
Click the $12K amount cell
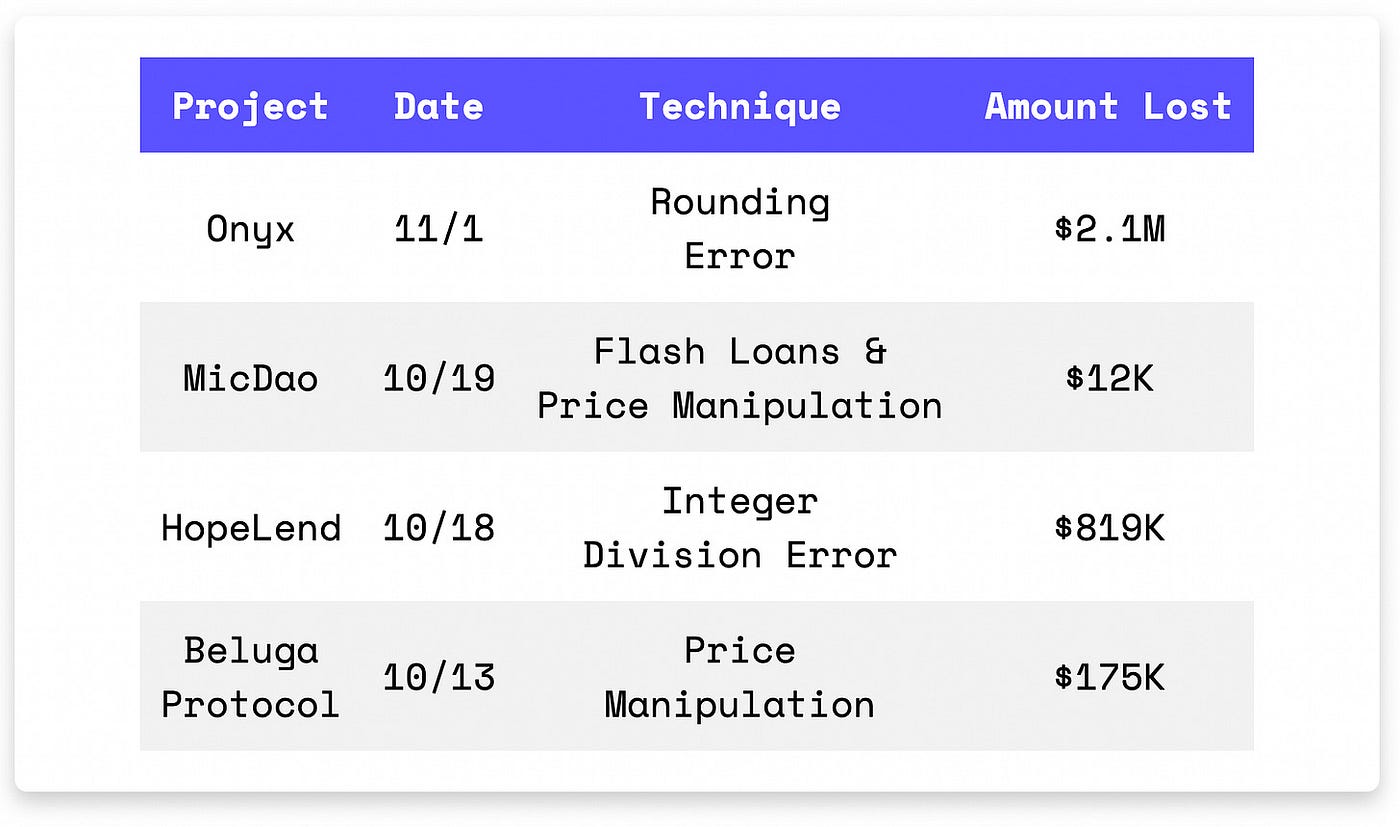(x=1109, y=378)
